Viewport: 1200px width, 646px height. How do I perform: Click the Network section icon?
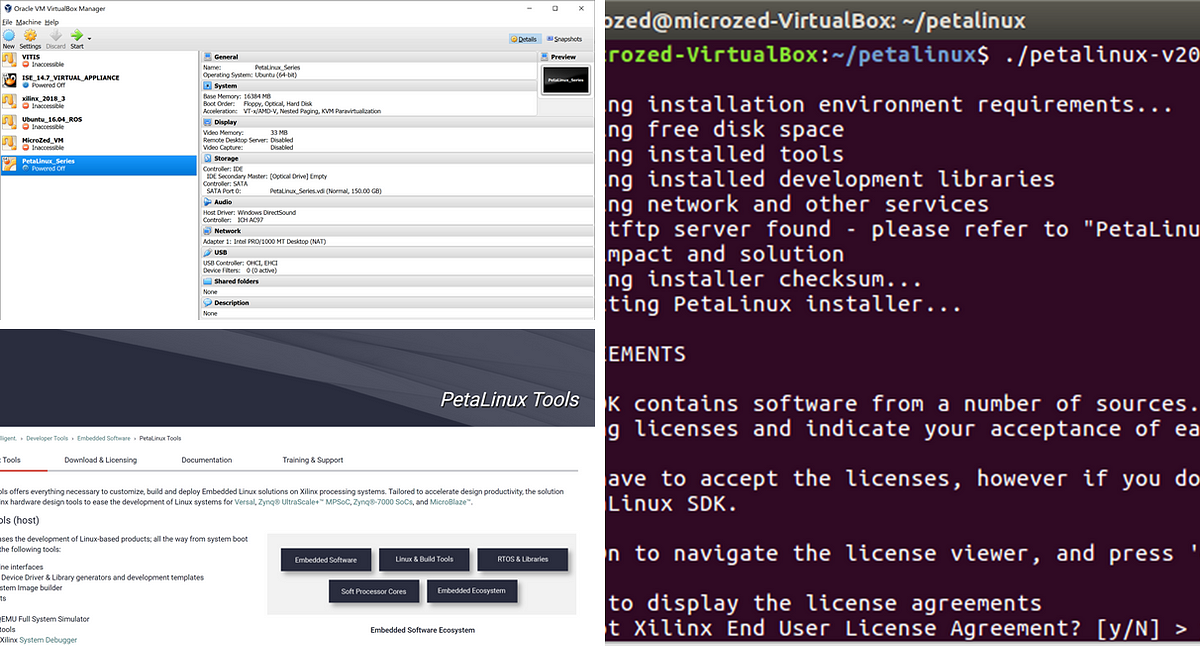pos(207,230)
